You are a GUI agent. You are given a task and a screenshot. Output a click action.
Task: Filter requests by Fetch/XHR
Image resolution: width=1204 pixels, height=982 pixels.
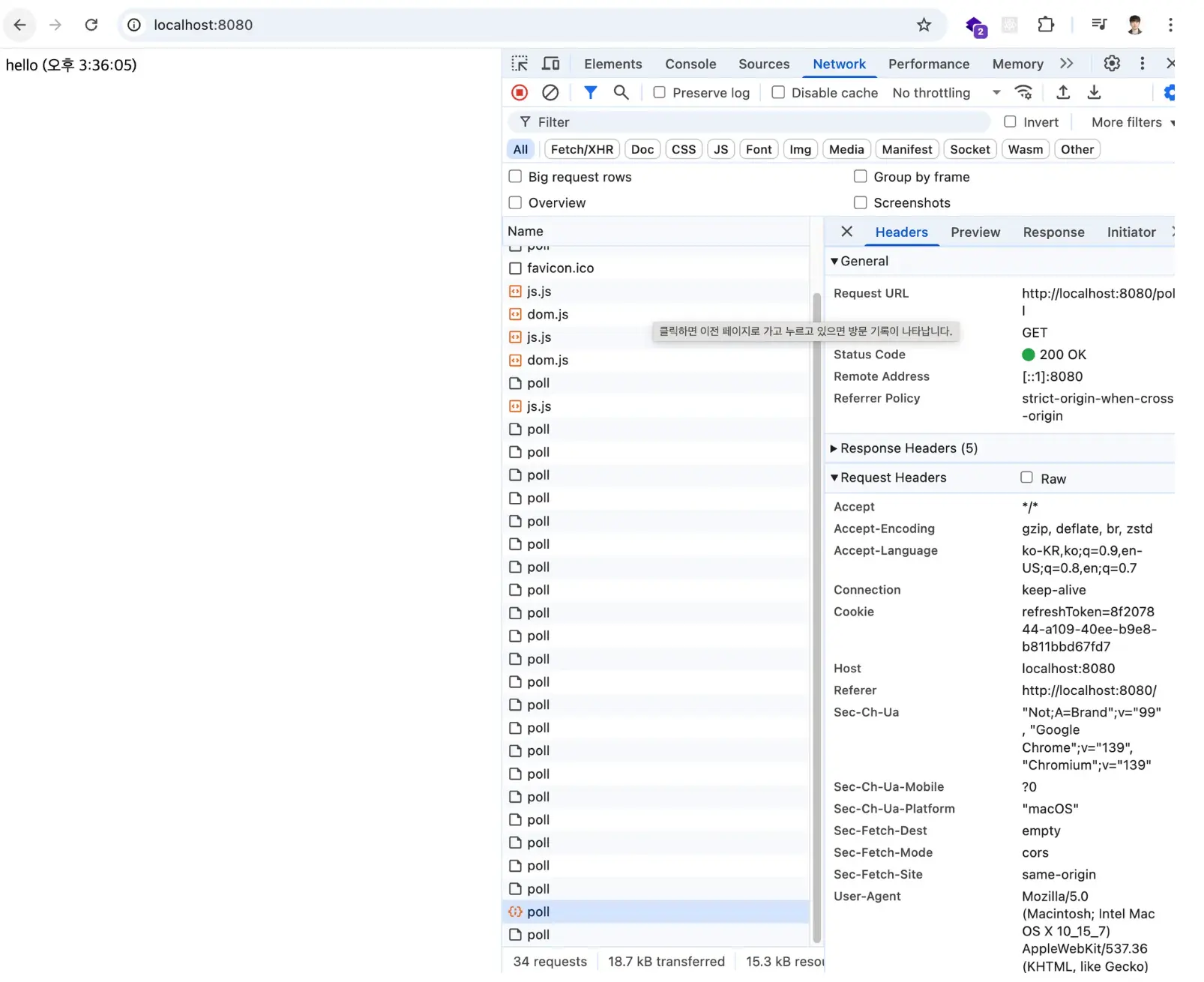582,149
